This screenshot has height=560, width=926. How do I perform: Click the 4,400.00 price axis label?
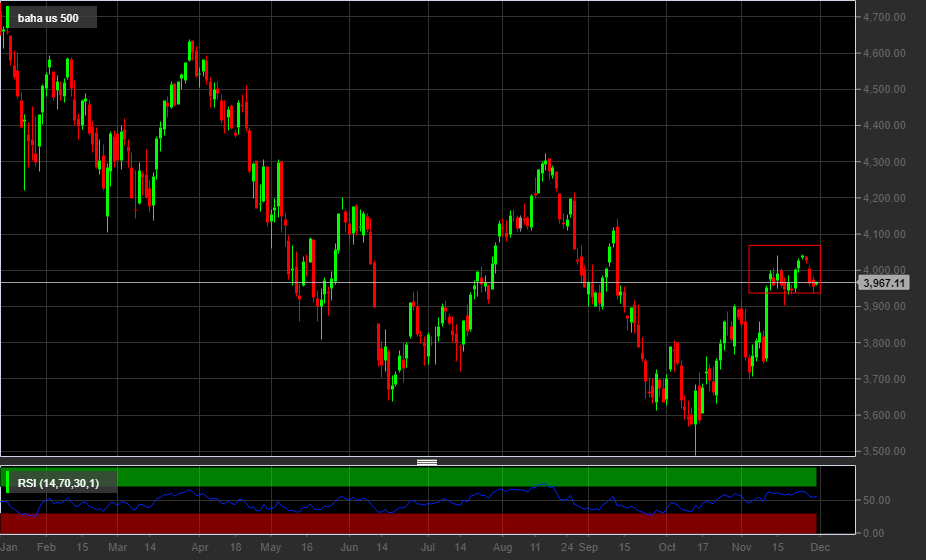[884, 125]
